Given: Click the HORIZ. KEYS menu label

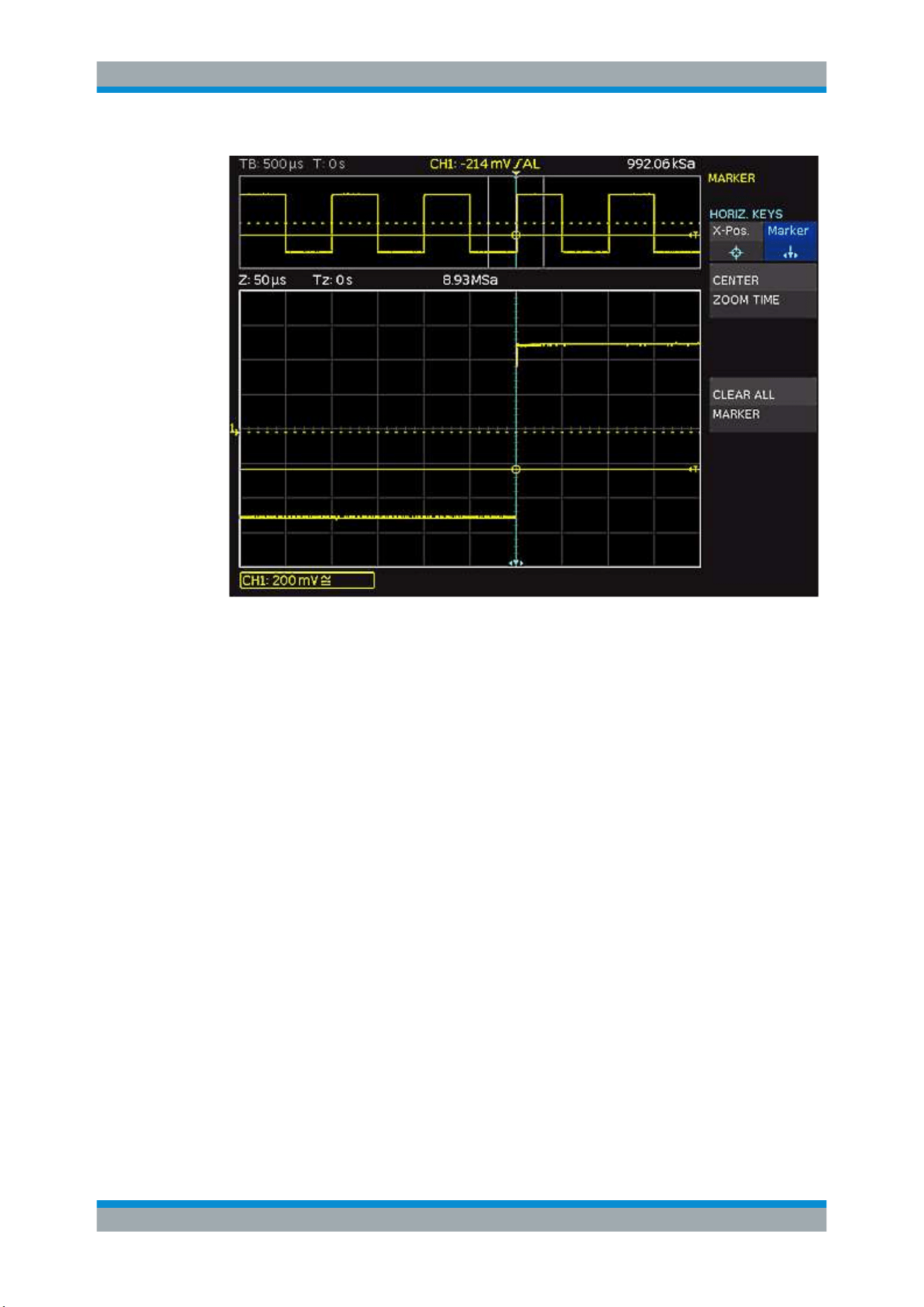Looking at the screenshot, I should (x=746, y=214).
